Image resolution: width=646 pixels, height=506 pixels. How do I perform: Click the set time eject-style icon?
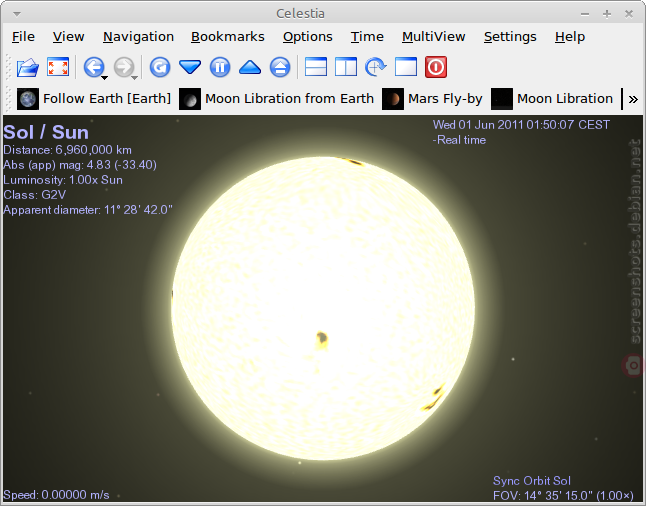point(280,67)
